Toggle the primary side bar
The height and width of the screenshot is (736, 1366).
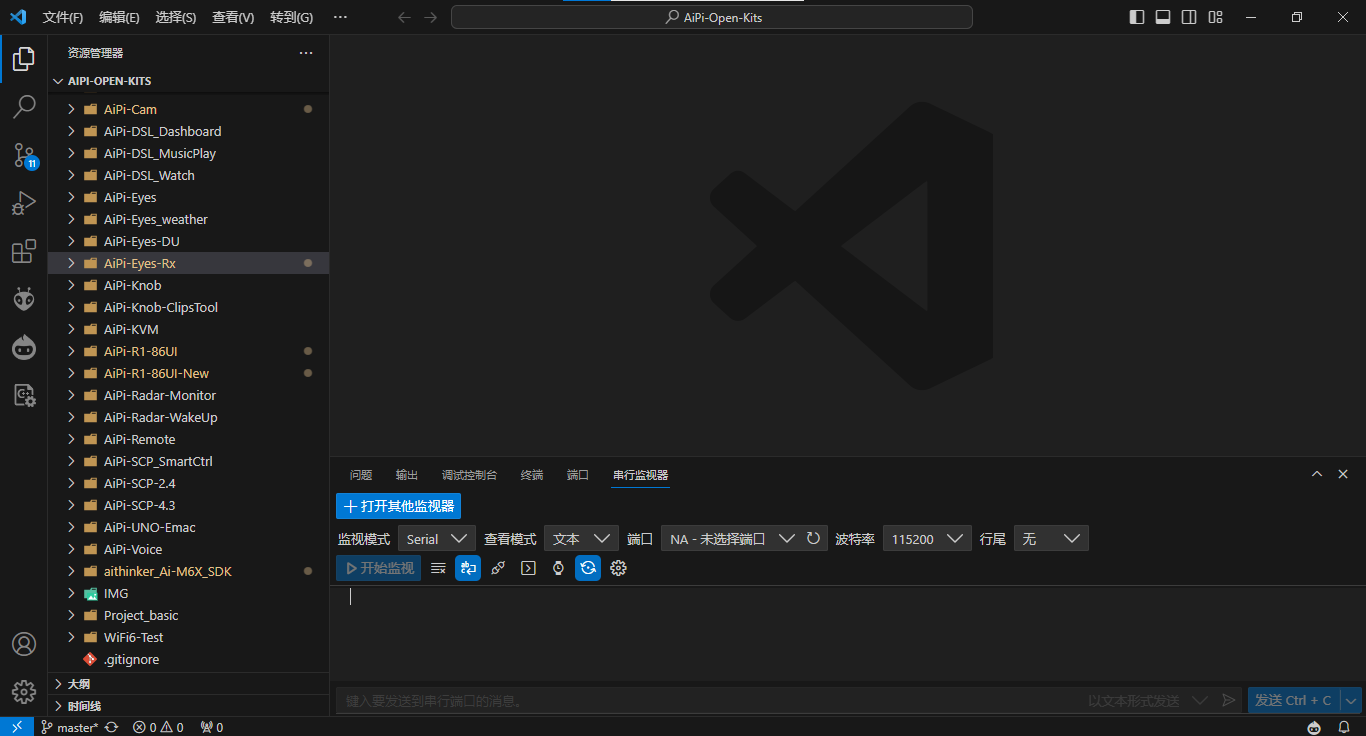pyautogui.click(x=1137, y=17)
